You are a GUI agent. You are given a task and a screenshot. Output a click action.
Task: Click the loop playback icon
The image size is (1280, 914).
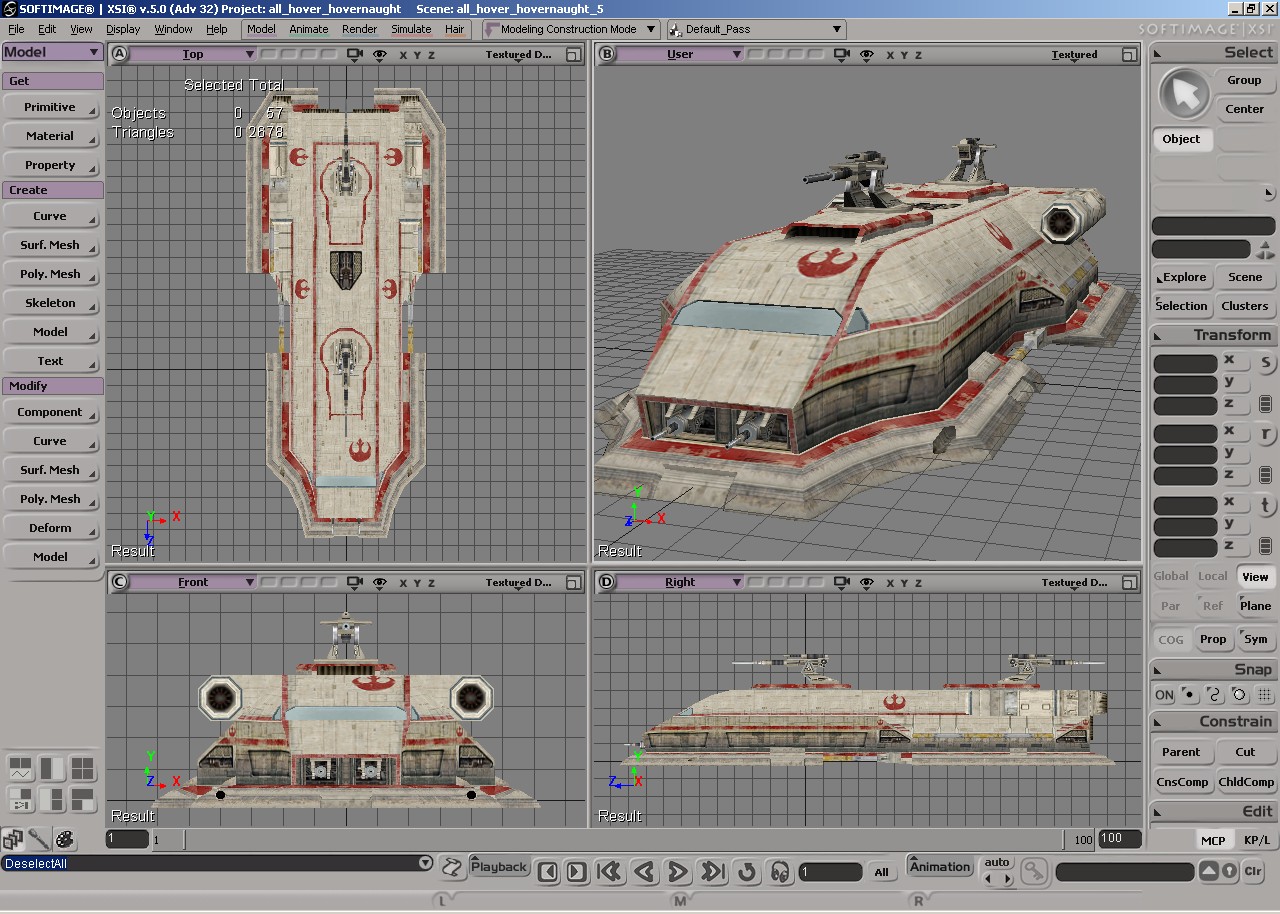pyautogui.click(x=747, y=872)
